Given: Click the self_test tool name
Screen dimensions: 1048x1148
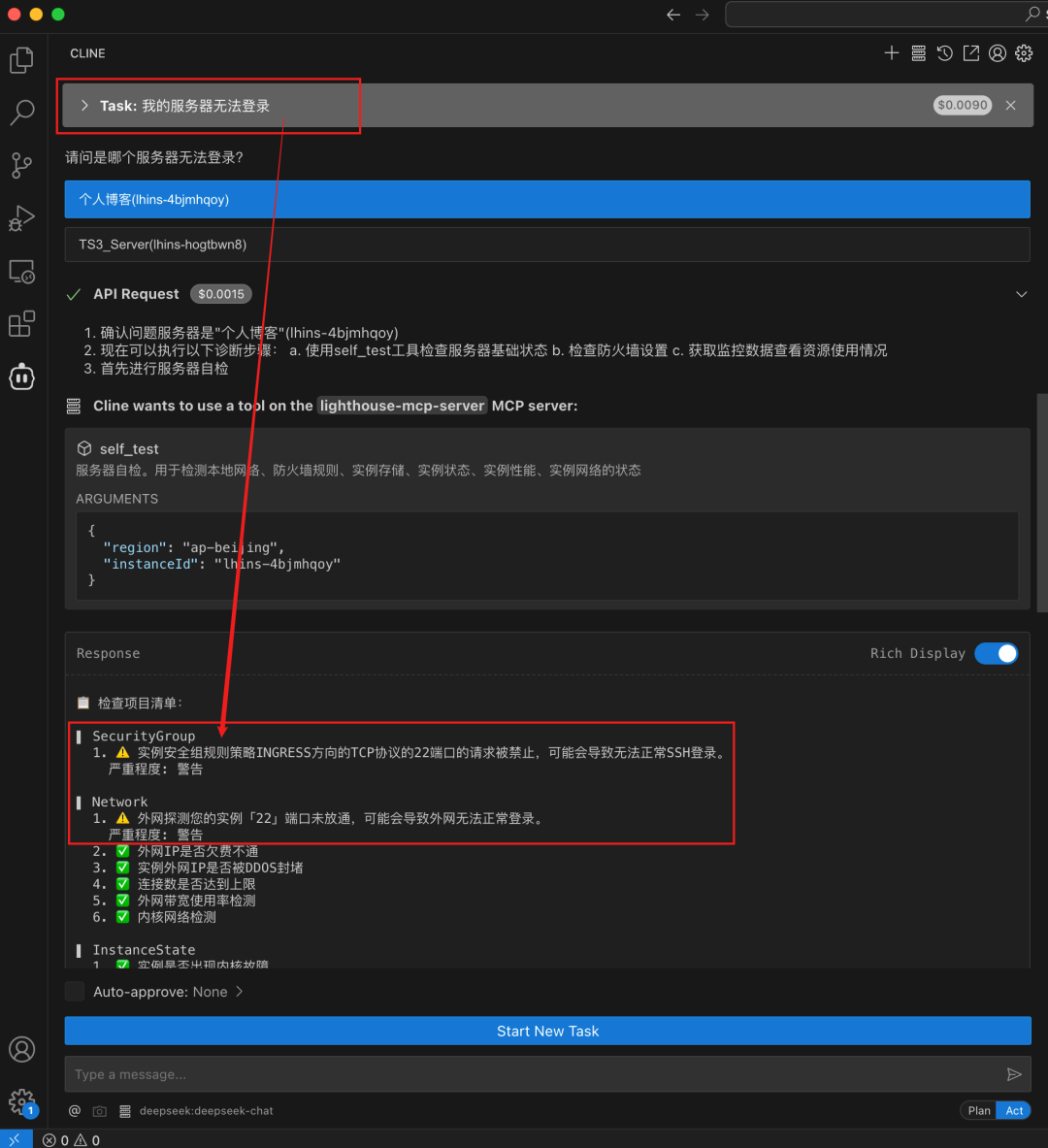Looking at the screenshot, I should [x=129, y=448].
